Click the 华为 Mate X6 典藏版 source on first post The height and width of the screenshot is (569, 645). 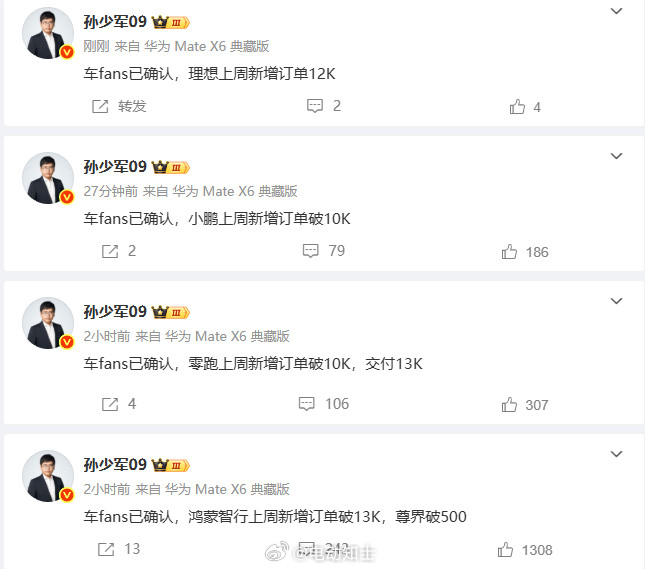[207, 46]
